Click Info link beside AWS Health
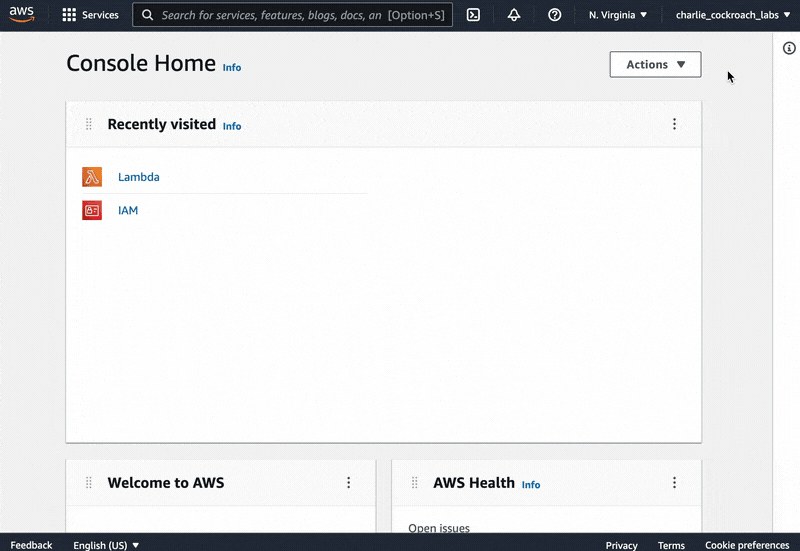This screenshot has width=800, height=551. [x=531, y=485]
